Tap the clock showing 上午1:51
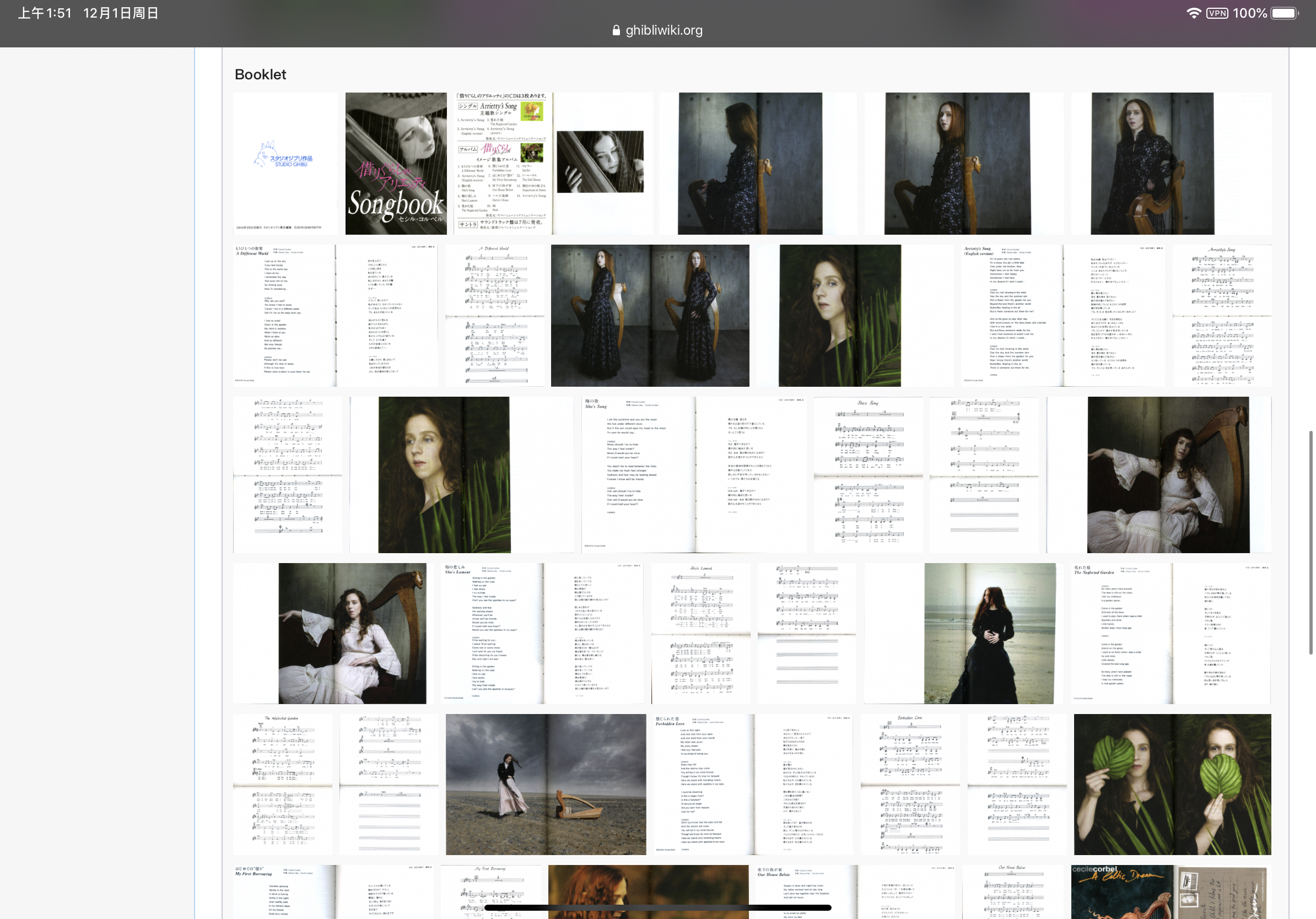 pos(45,13)
